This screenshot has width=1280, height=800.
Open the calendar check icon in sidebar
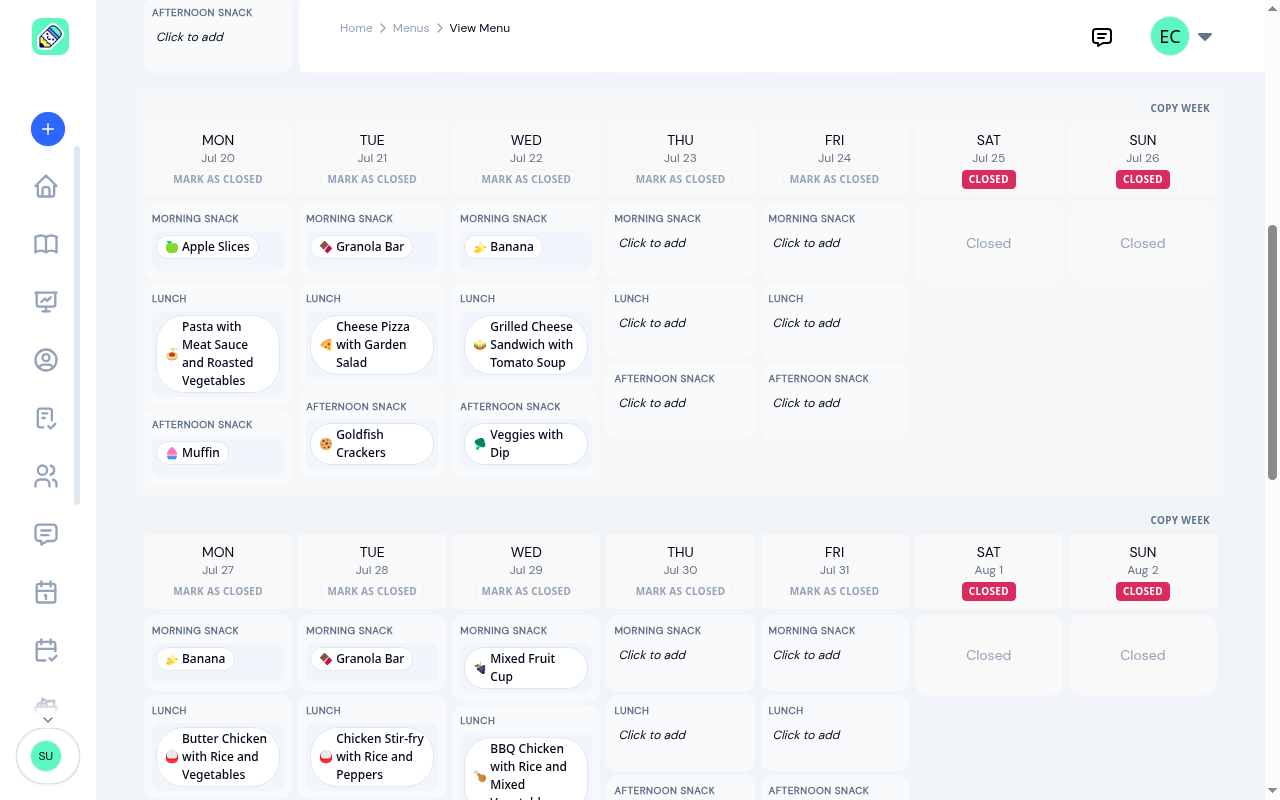[46, 650]
